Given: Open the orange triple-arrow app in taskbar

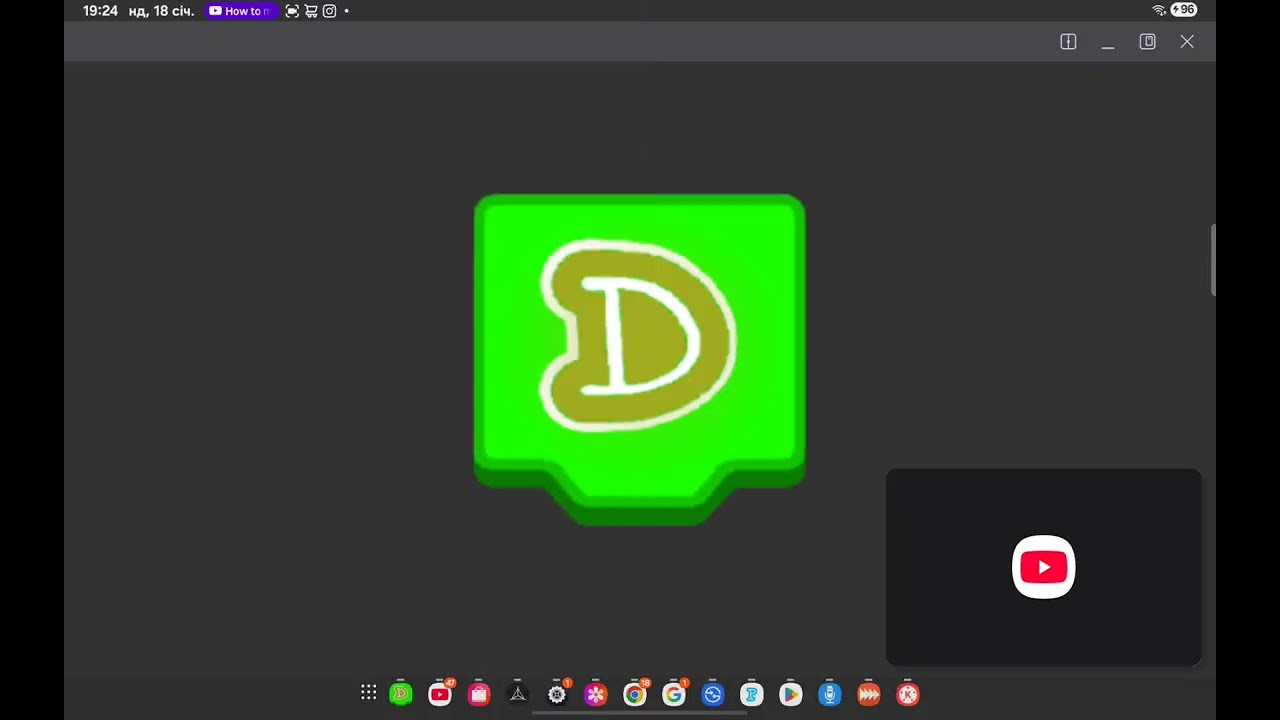Looking at the screenshot, I should coord(869,693).
